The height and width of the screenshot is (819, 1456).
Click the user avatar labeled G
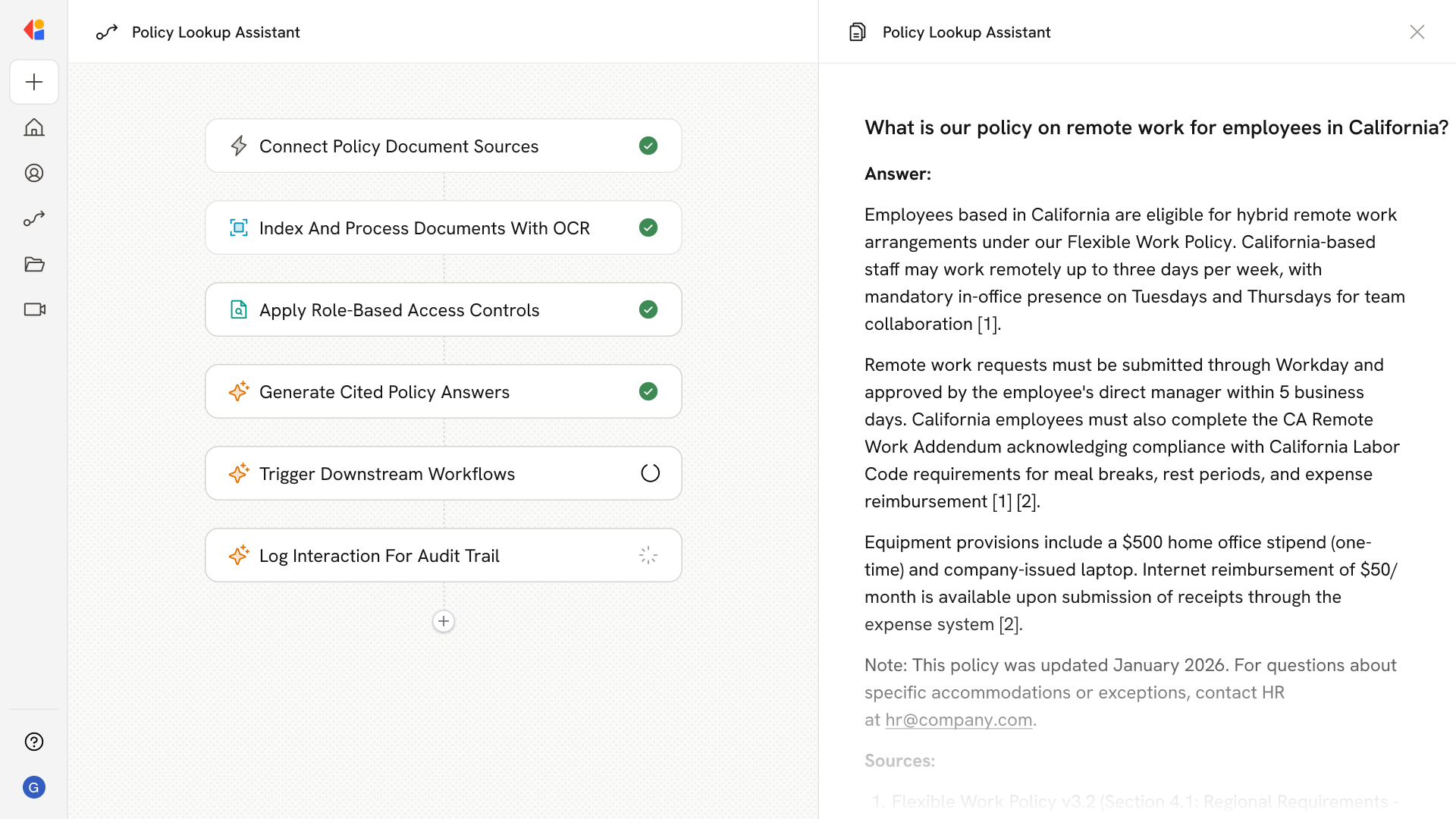click(x=34, y=787)
